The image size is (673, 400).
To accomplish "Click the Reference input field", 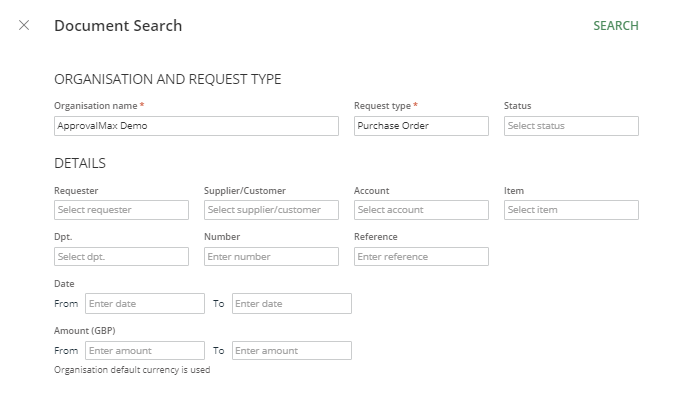I will 421,257.
